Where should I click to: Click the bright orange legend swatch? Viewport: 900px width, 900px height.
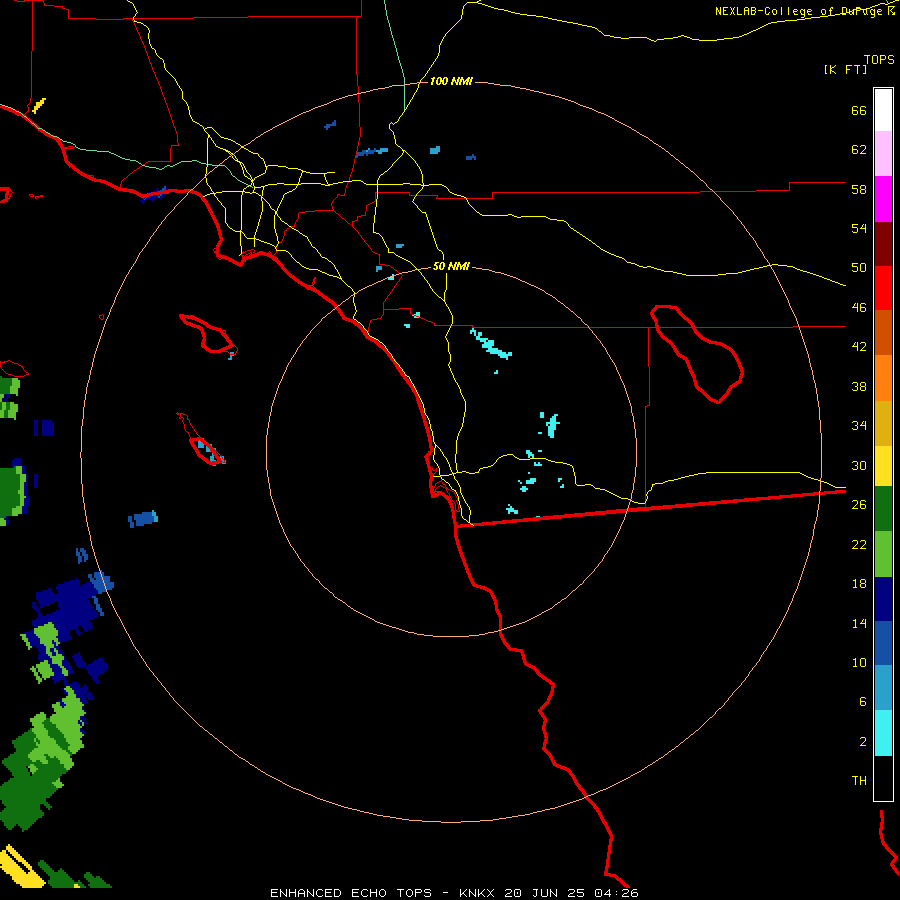883,378
